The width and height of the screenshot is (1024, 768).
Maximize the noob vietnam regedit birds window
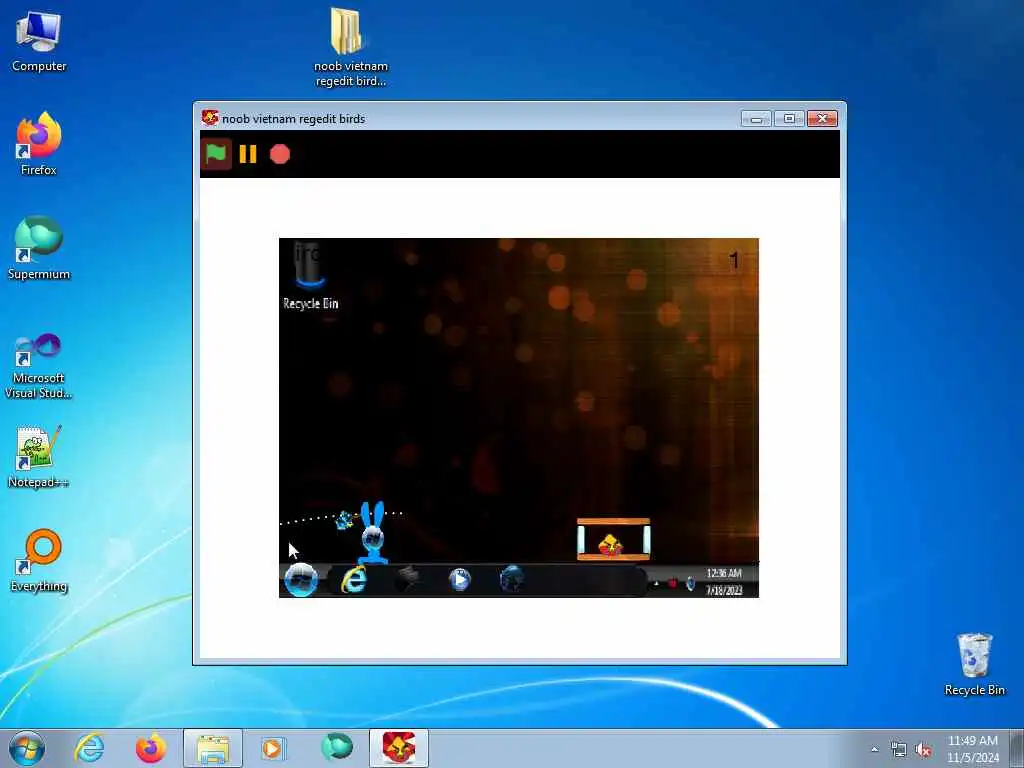pos(789,119)
